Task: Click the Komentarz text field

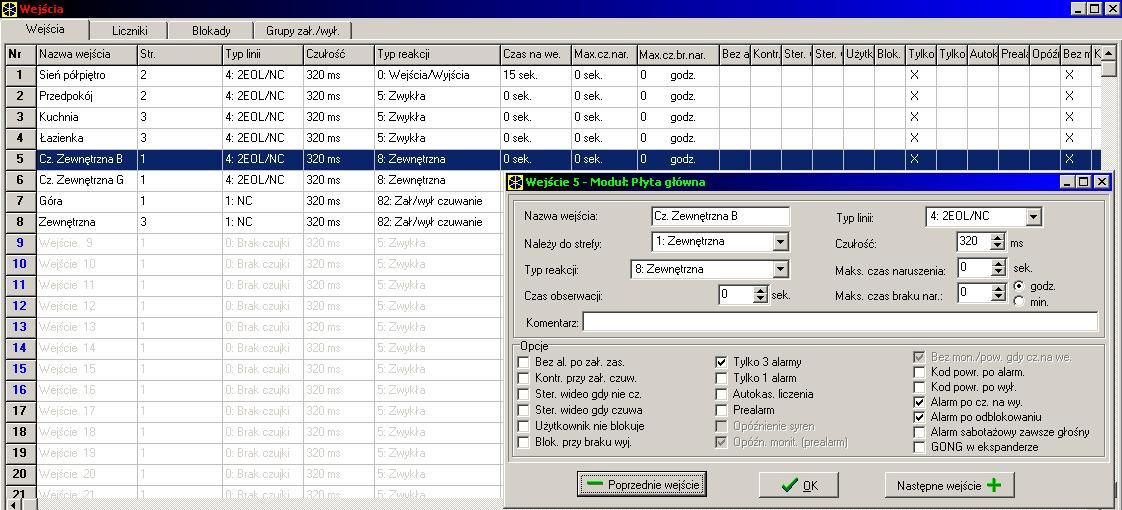Action: click(x=840, y=322)
